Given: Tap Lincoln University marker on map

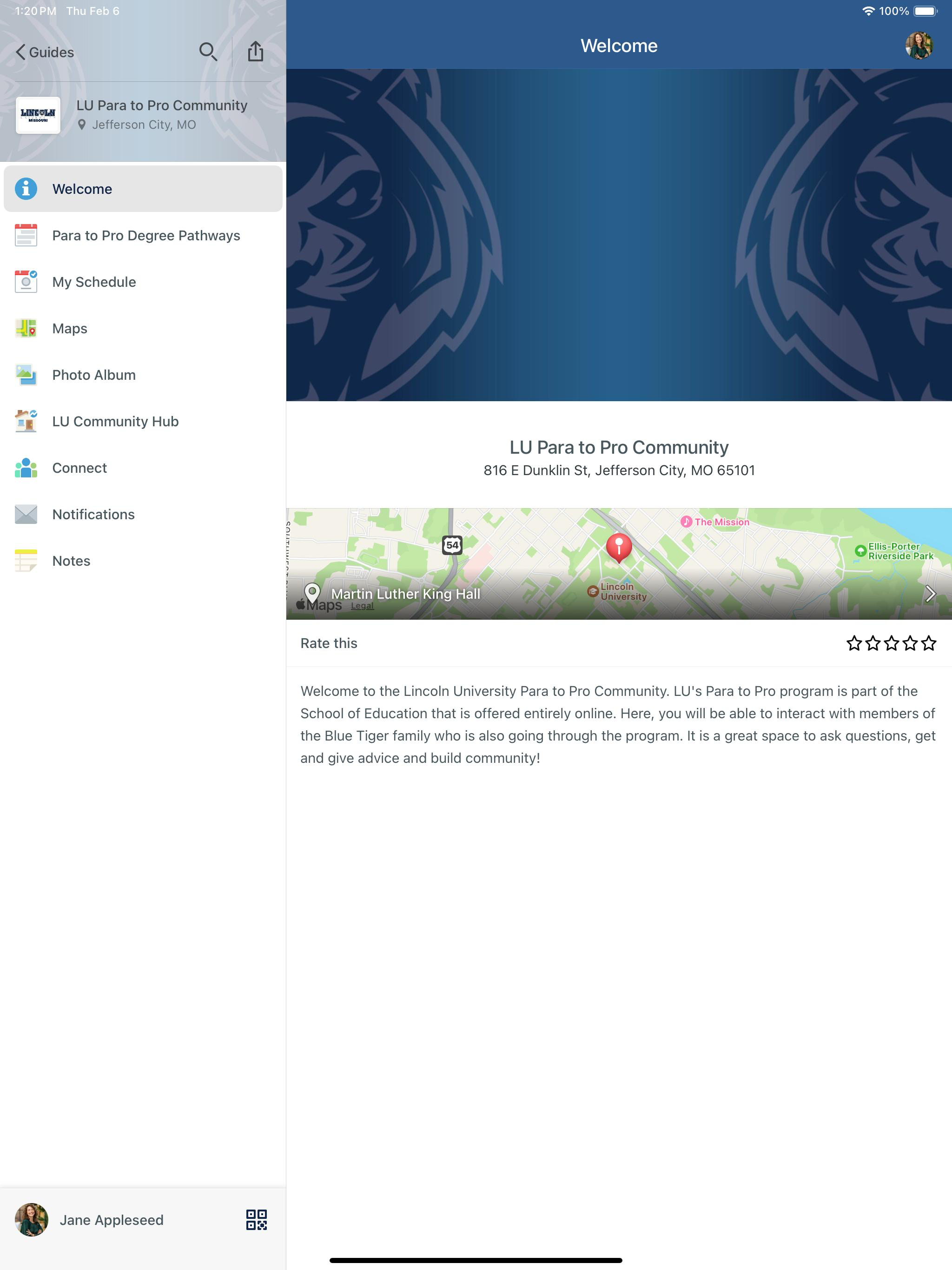Looking at the screenshot, I should [617, 591].
